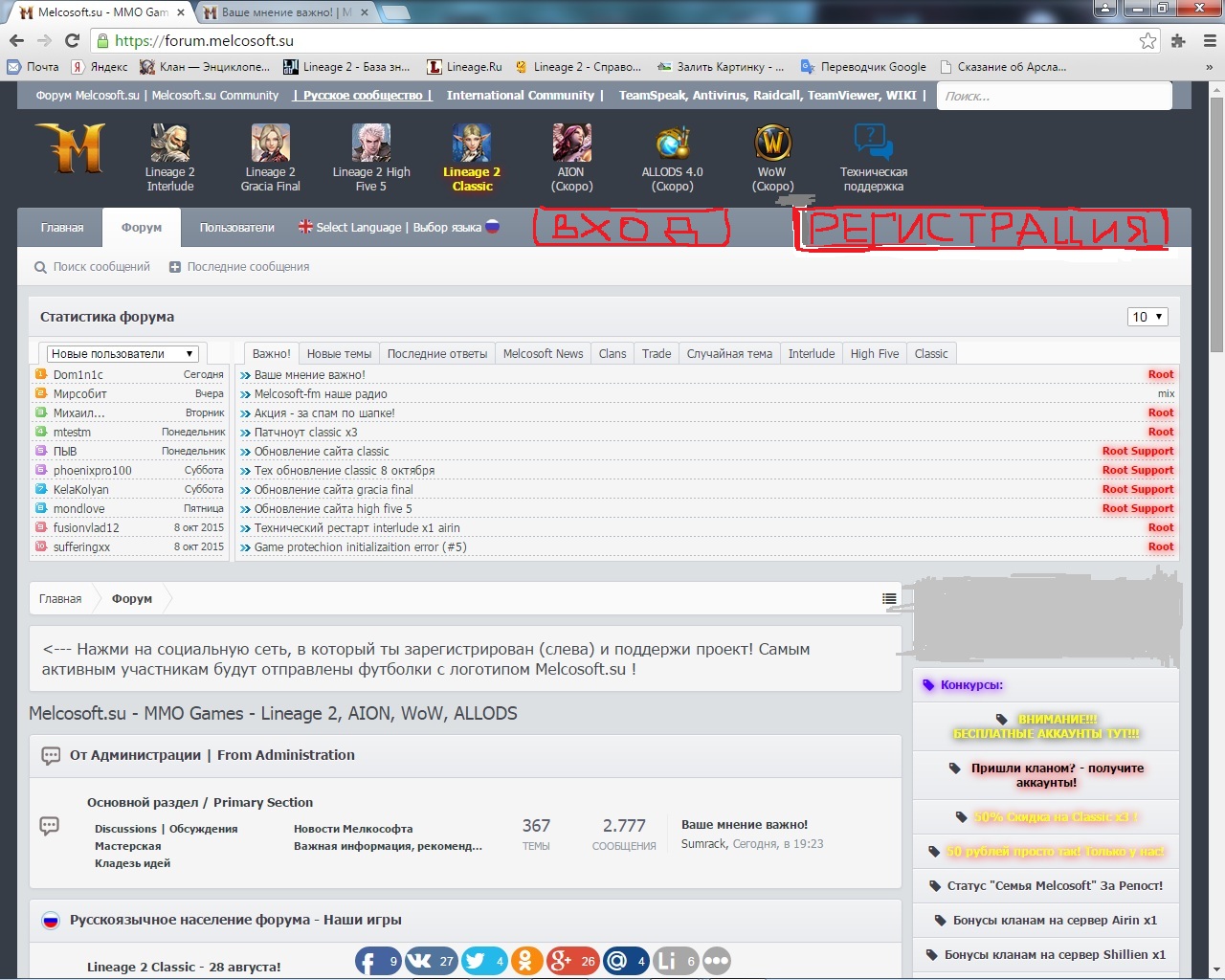Click the ALLODS 4.0 game icon
The height and width of the screenshot is (980, 1225).
[x=673, y=144]
